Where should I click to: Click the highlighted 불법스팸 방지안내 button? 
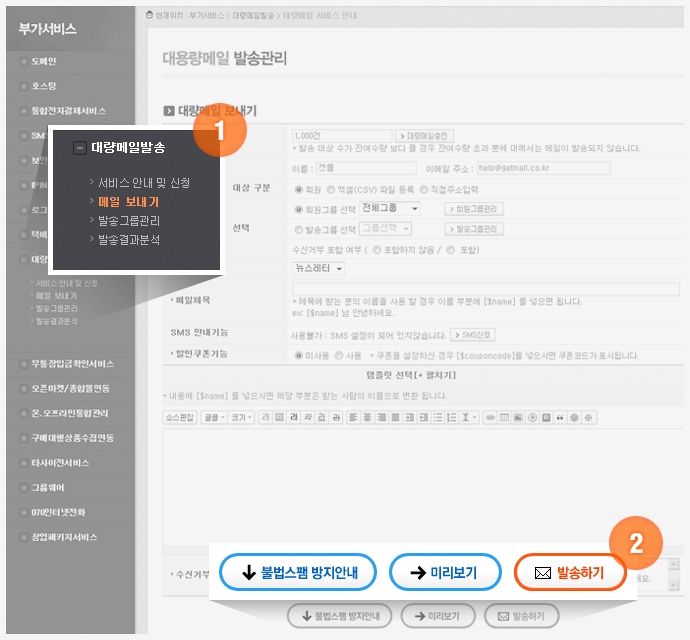(299, 573)
